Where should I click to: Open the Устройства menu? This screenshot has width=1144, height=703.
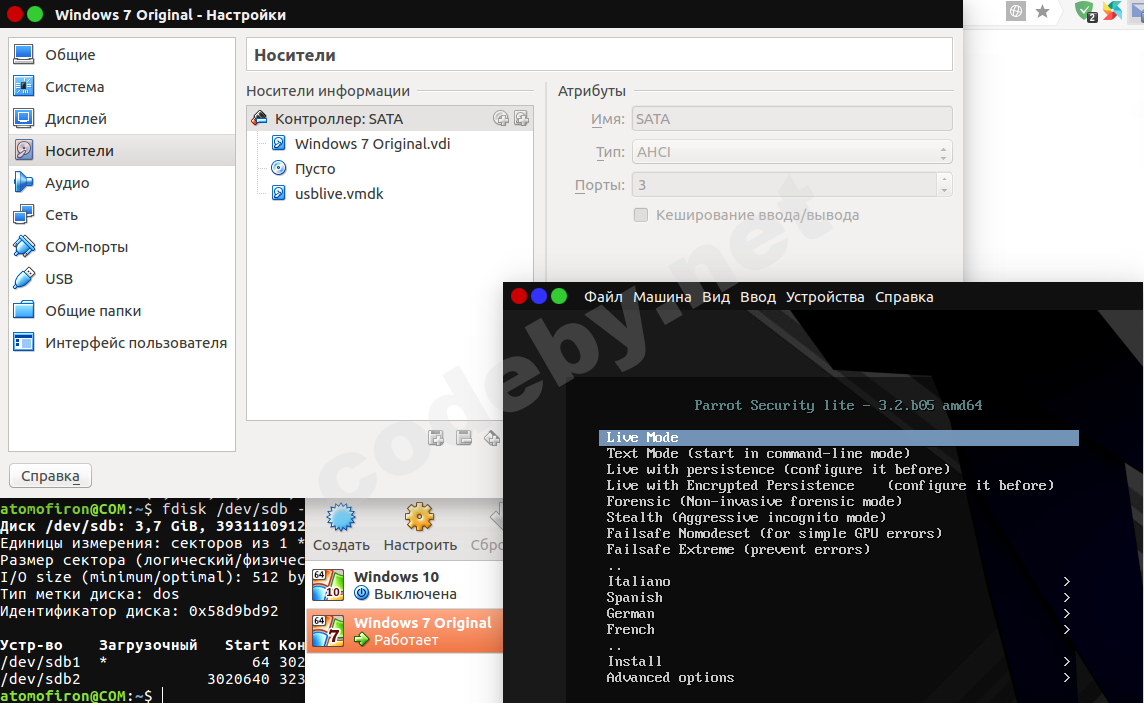[825, 297]
